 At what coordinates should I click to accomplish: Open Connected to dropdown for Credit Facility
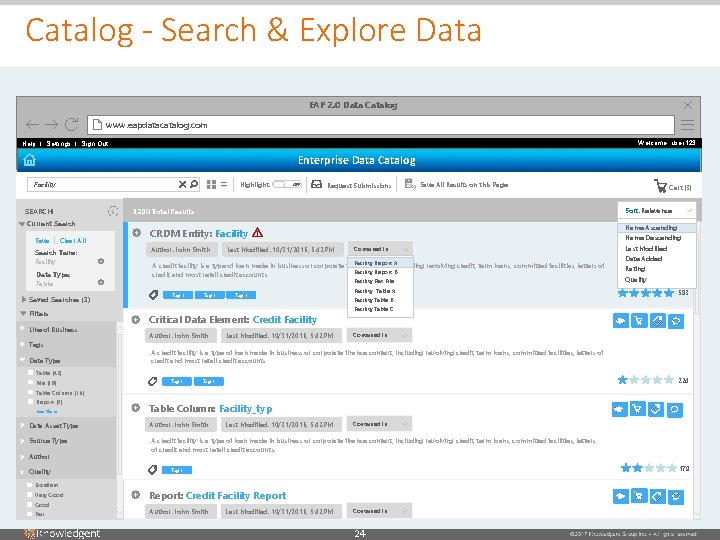(379, 335)
